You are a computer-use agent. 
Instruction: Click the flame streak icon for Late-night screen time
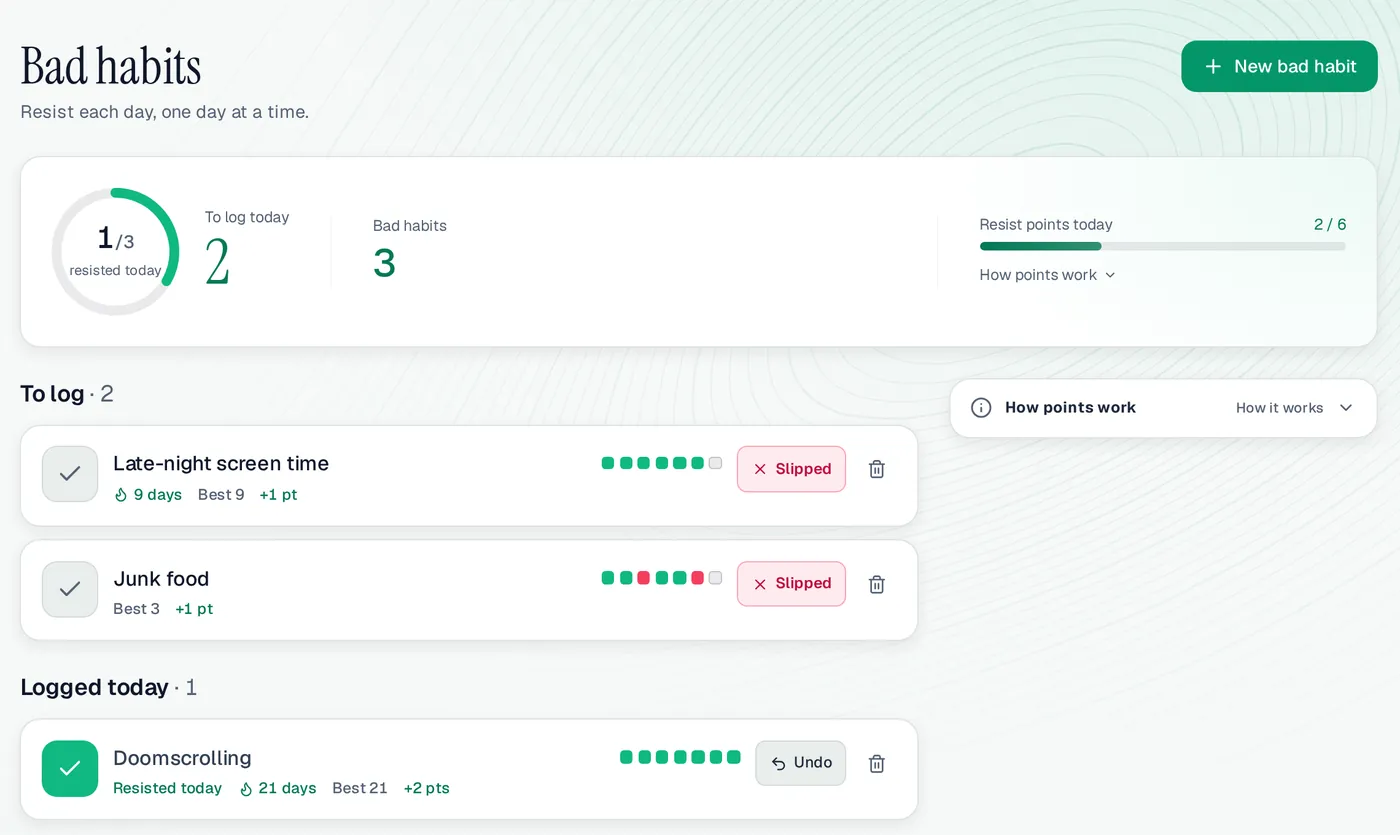(121, 495)
